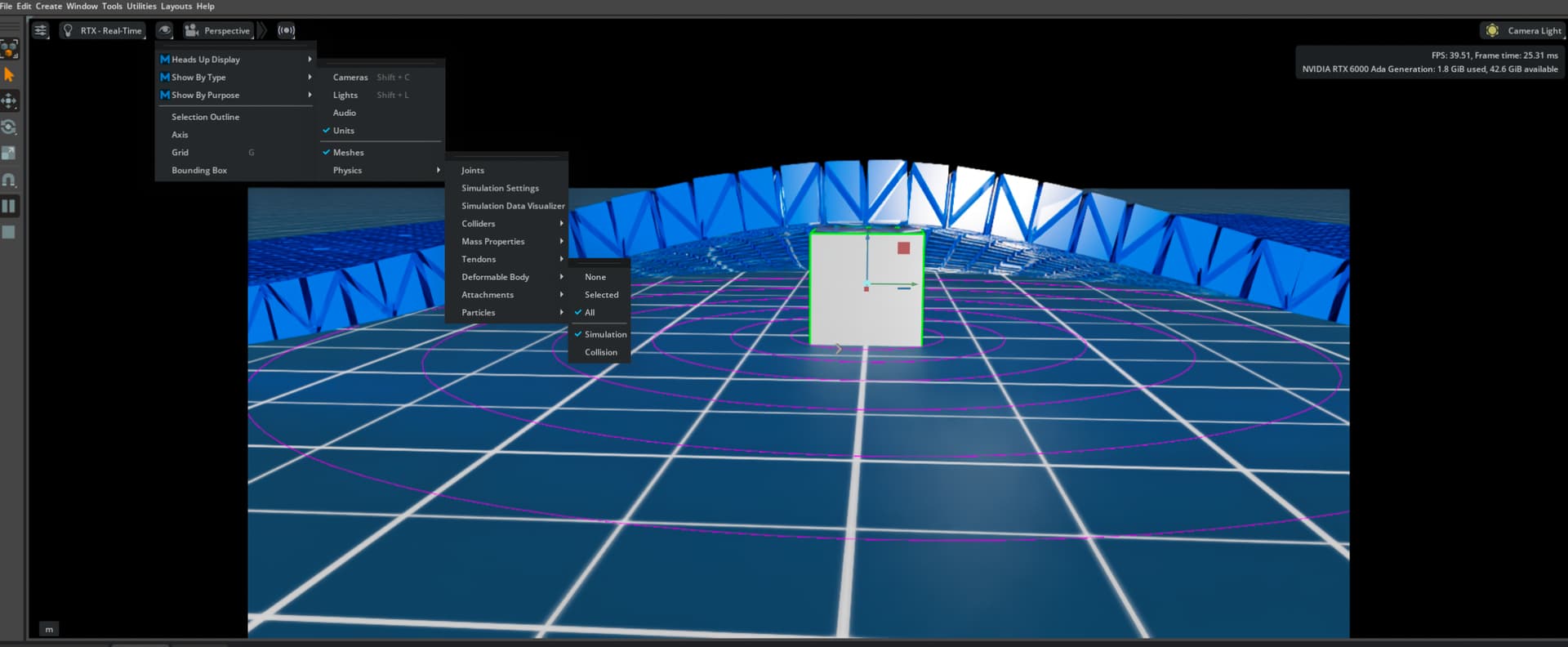Open the File menu

(x=7, y=6)
